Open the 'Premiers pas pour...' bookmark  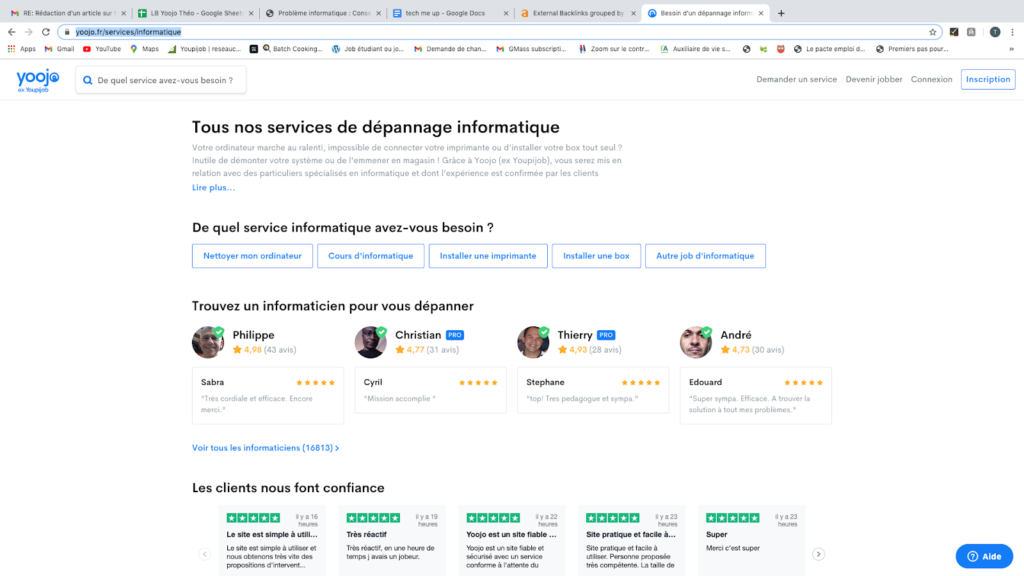(x=912, y=49)
